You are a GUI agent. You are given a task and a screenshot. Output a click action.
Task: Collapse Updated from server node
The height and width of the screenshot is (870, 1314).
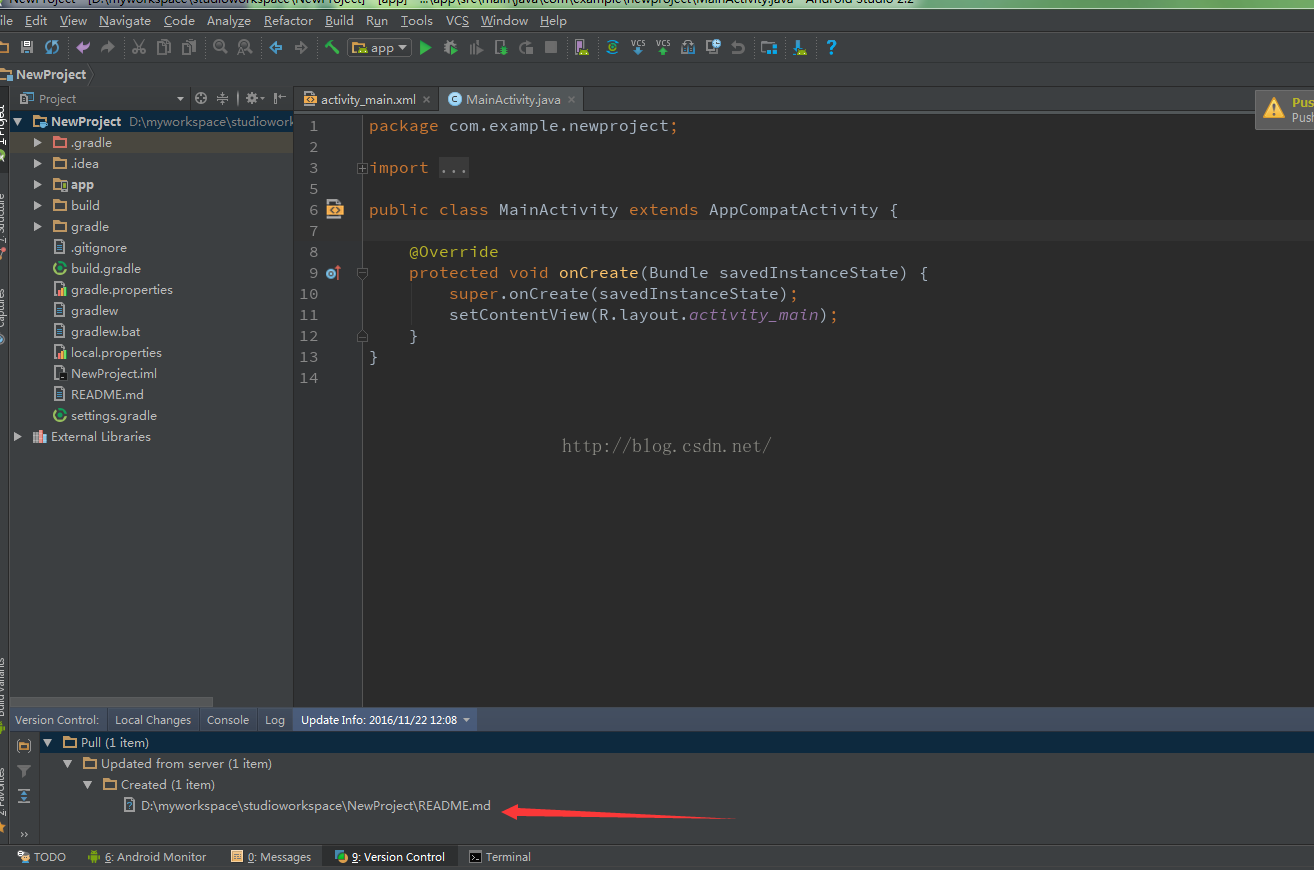pos(68,763)
